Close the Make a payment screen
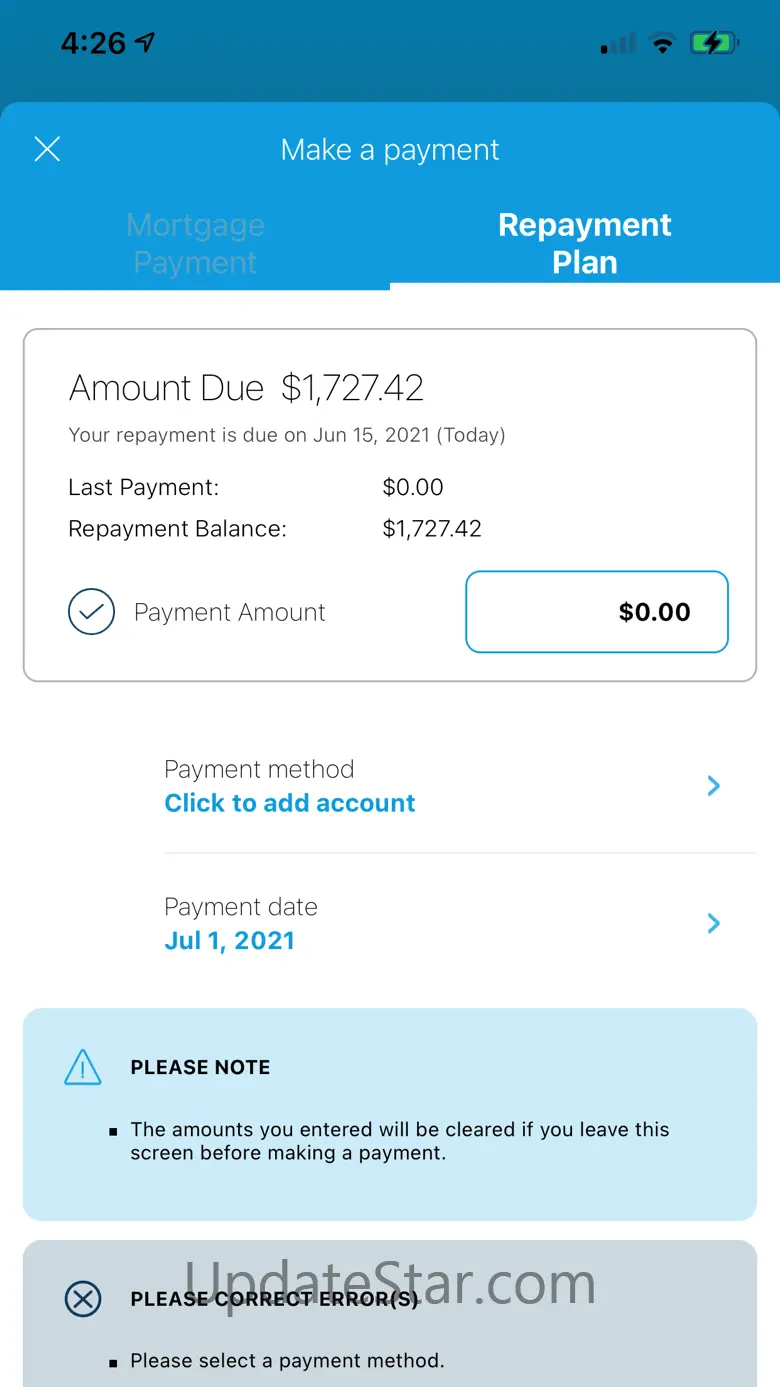Screen dimensions: 780x1387 (47, 150)
